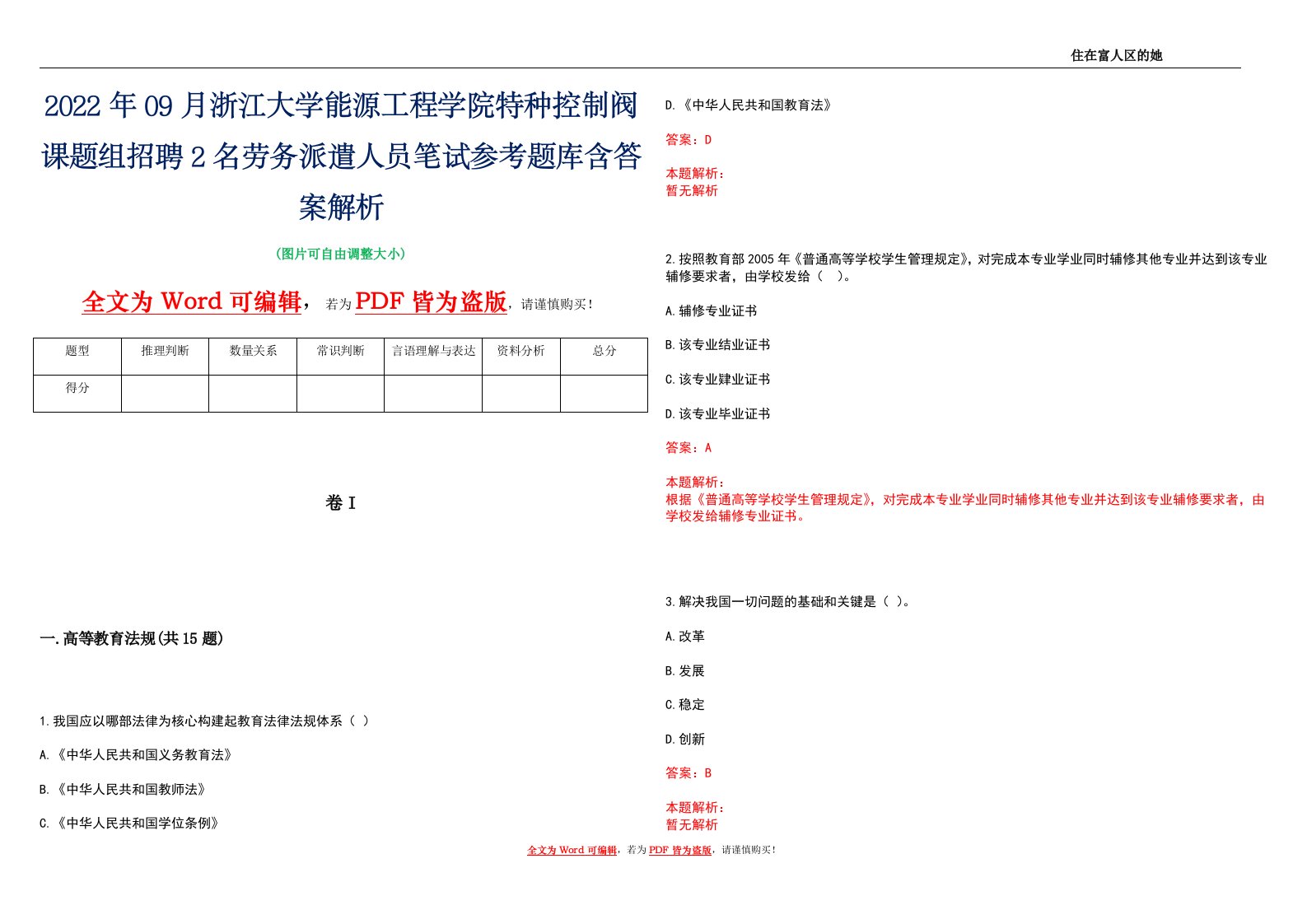The width and height of the screenshot is (1307, 924).
Task: Select option D 创新
Action: point(685,740)
